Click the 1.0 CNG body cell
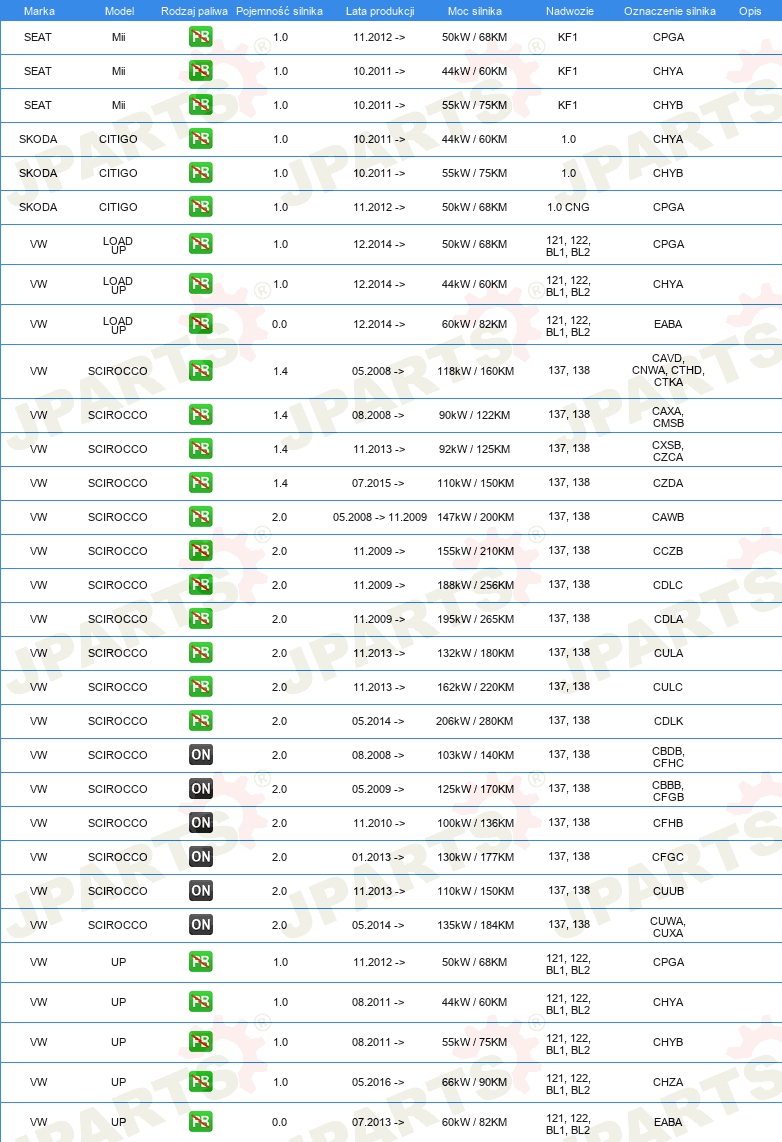The width and height of the screenshot is (782, 1142). 569,207
